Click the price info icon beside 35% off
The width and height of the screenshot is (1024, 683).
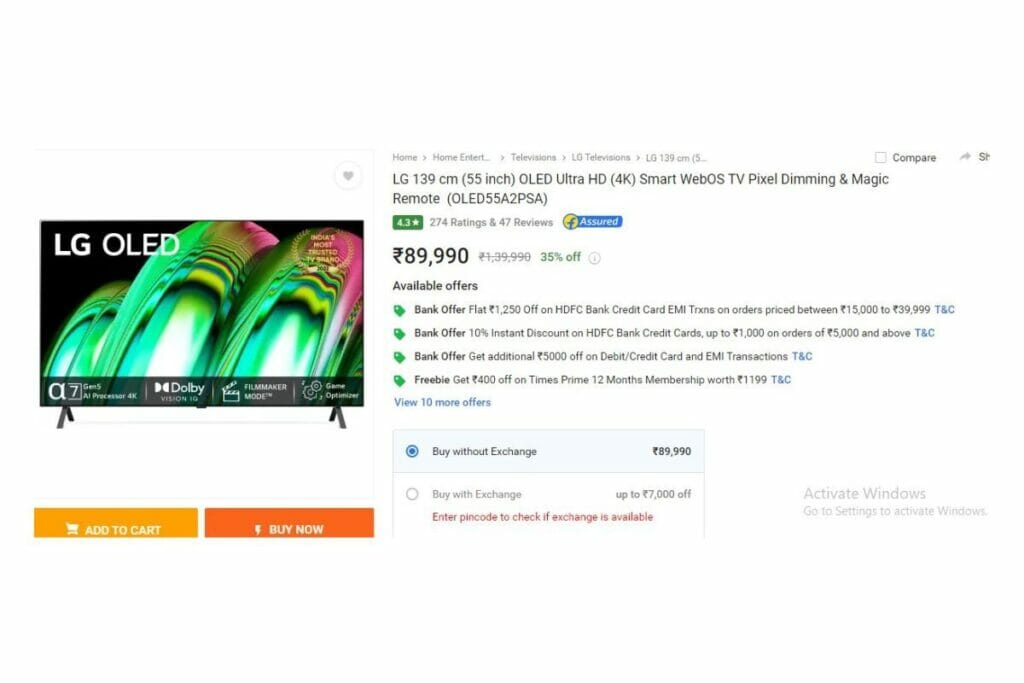tap(594, 258)
